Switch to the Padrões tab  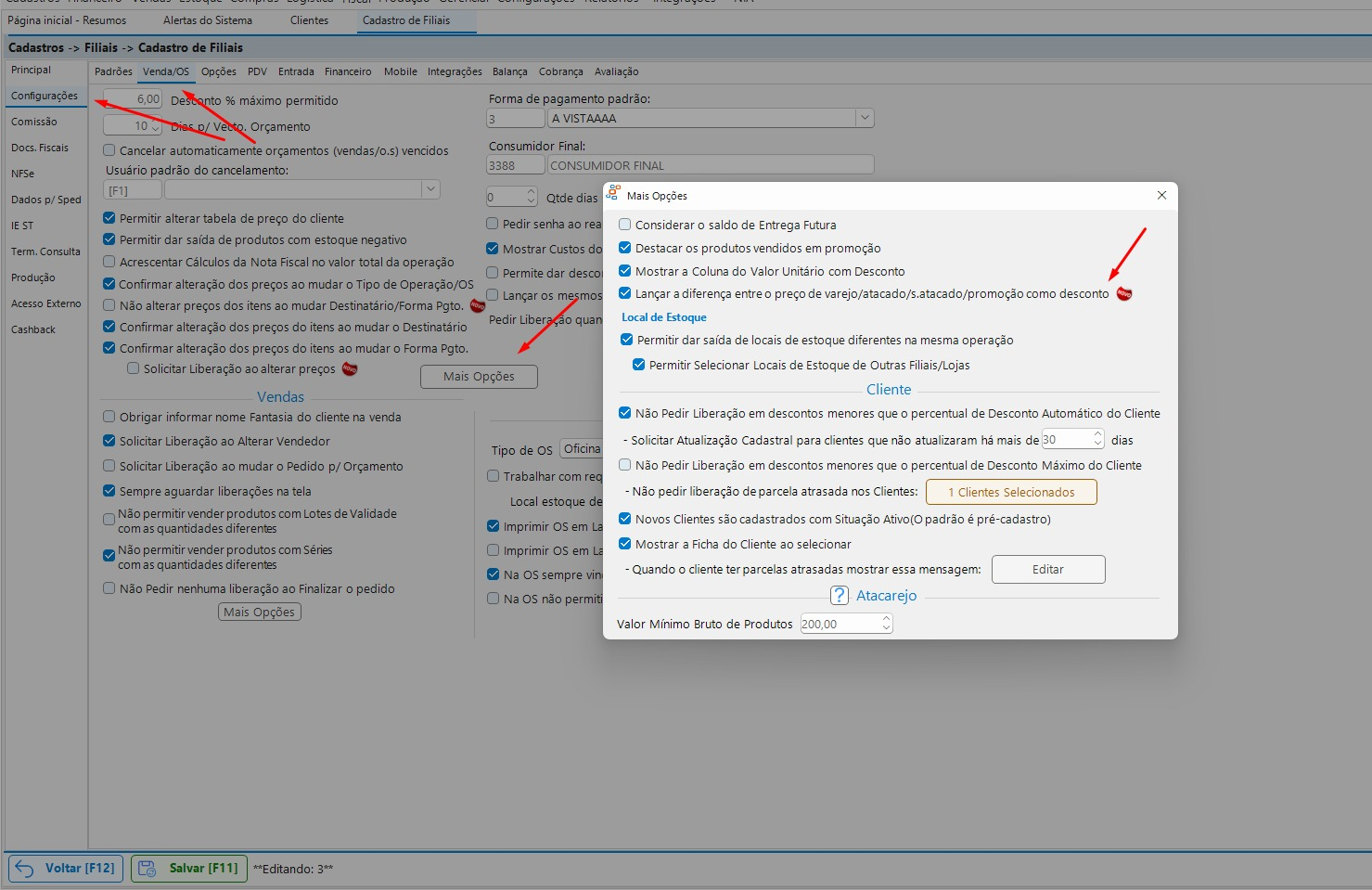[x=113, y=71]
